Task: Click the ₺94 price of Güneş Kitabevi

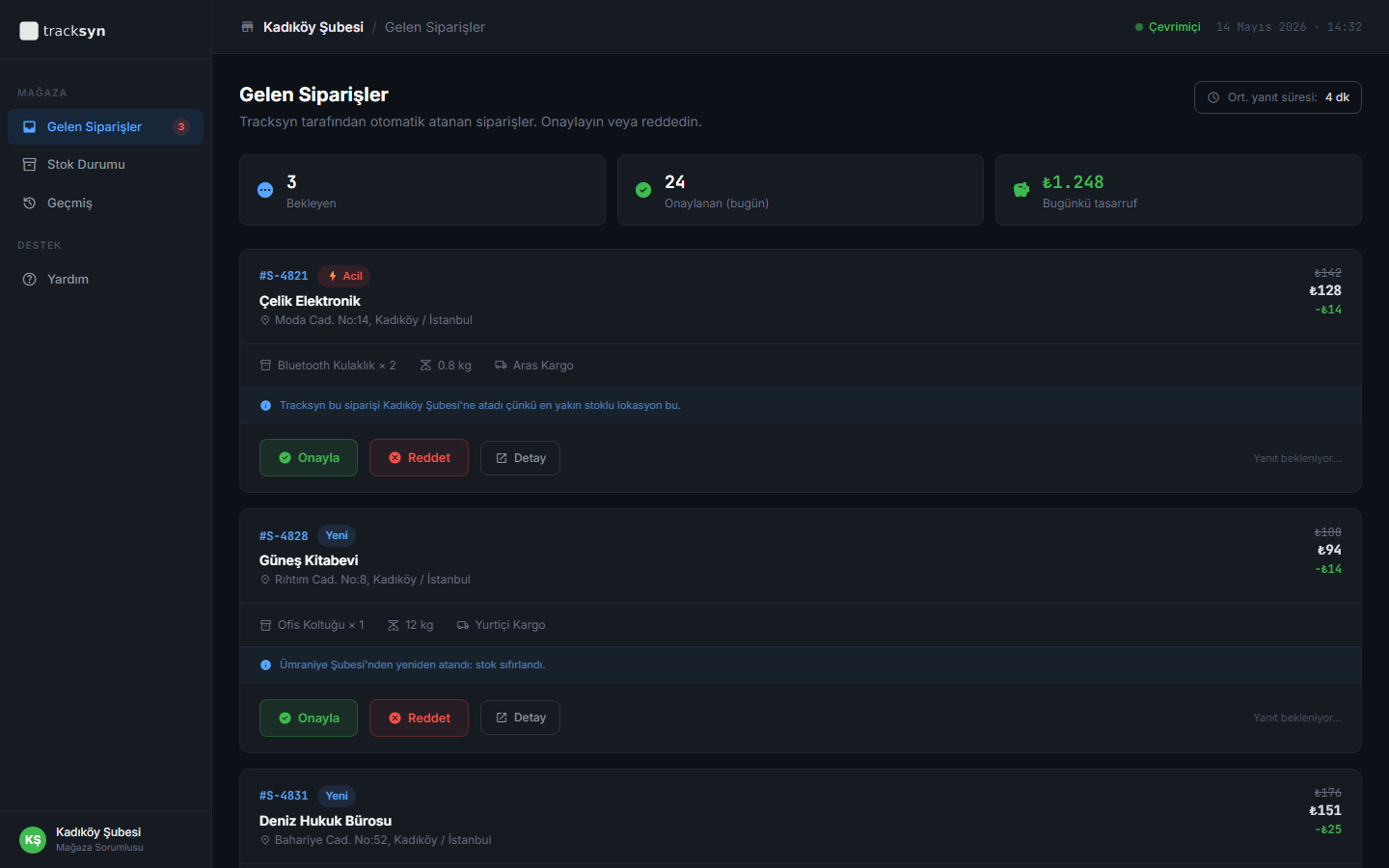Action: [x=1329, y=550]
